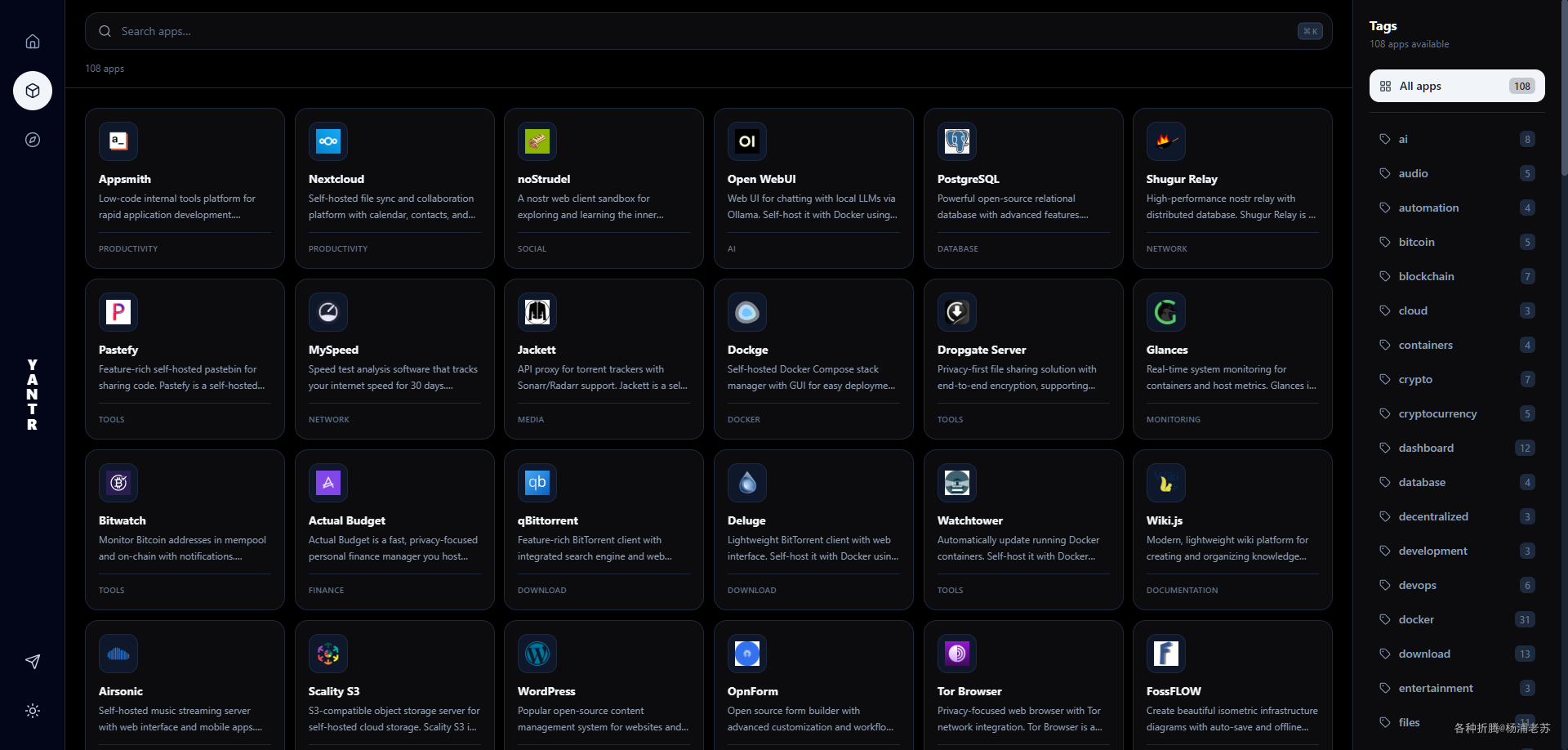Filter by the entertainment tag
This screenshot has height=750, width=1568.
(x=1457, y=688)
